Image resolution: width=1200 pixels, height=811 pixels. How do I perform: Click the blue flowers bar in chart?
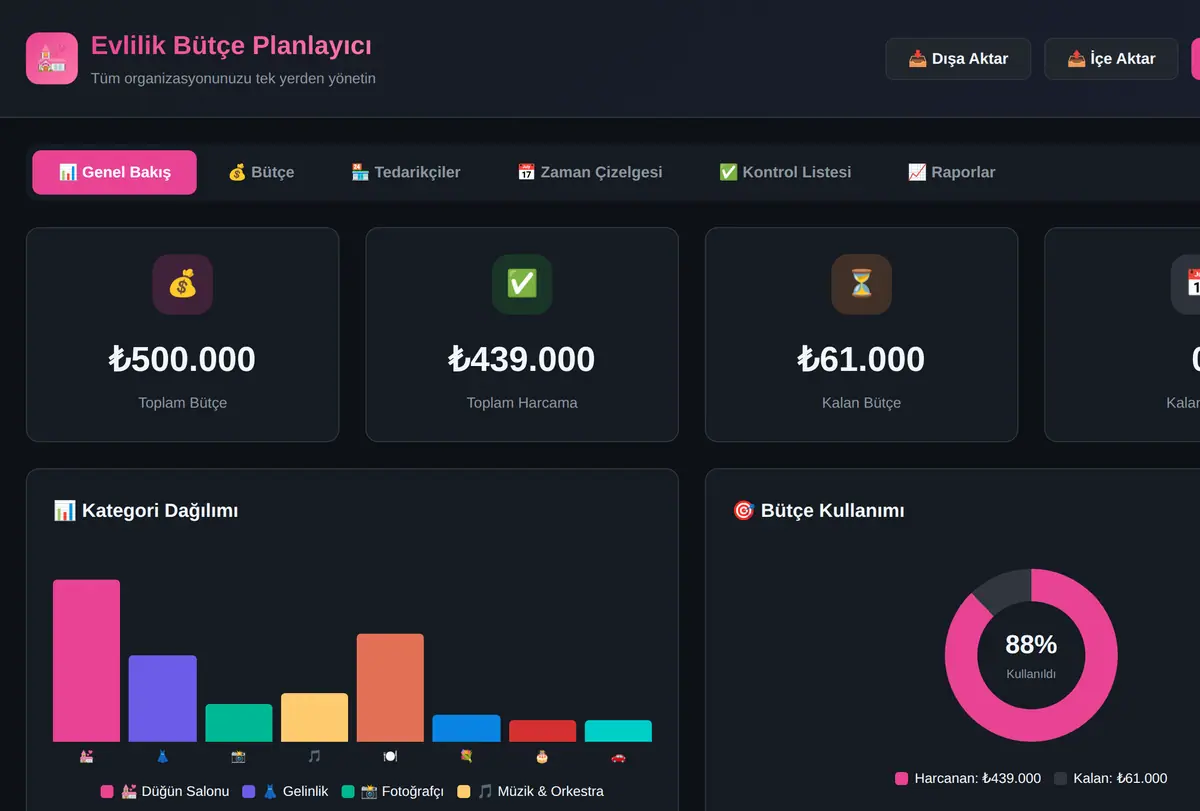(x=466, y=729)
